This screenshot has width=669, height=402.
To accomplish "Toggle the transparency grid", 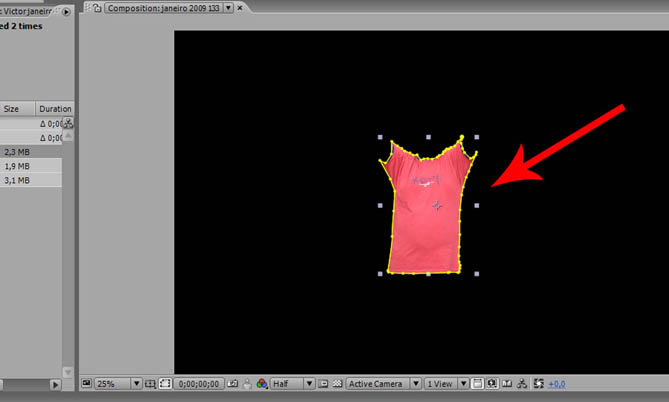I will 338,383.
